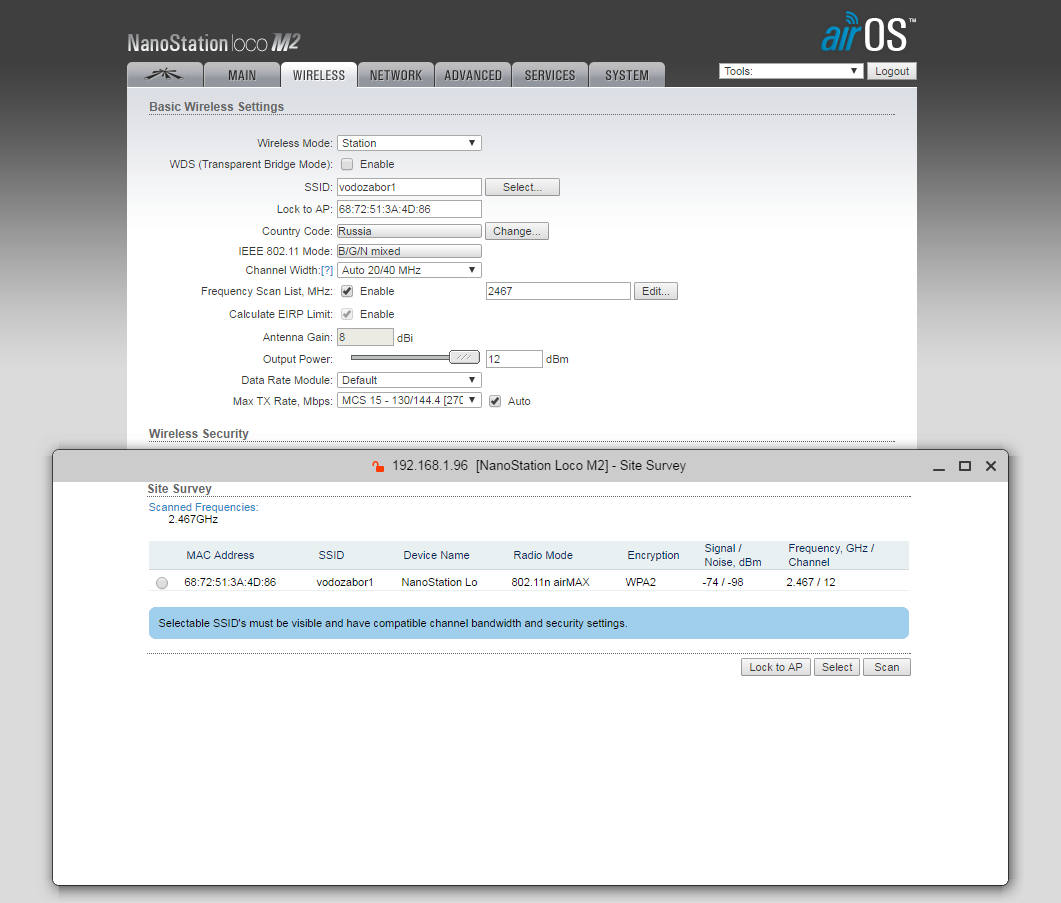Click the Signal / Noise, dBm column header
Image resolution: width=1061 pixels, height=903 pixels.
(733, 555)
